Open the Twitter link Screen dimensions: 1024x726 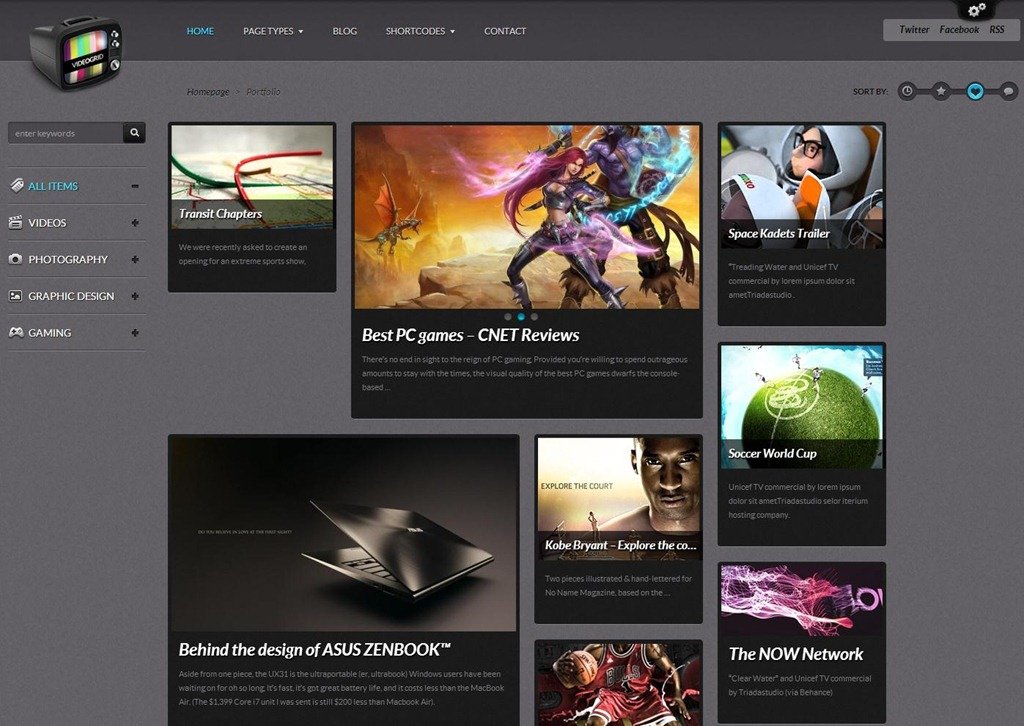pyautogui.click(x=914, y=29)
